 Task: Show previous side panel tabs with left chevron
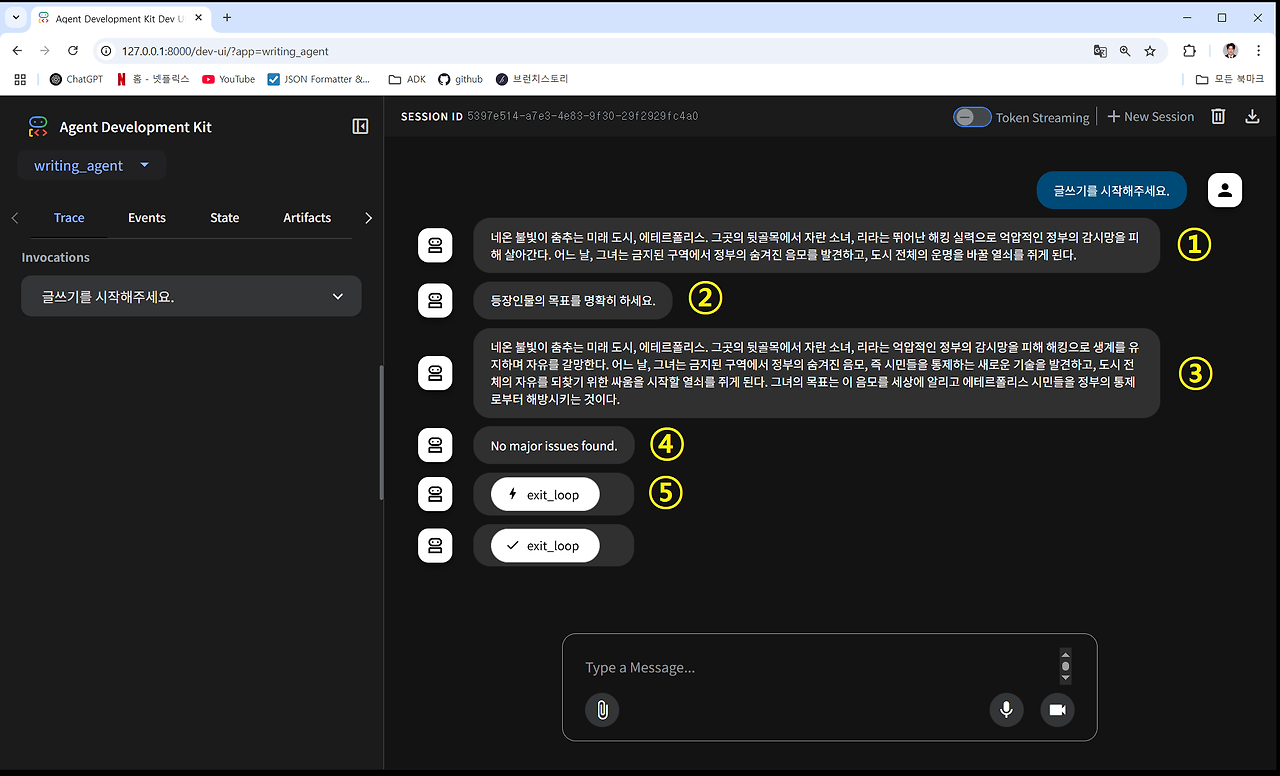pyautogui.click(x=14, y=218)
